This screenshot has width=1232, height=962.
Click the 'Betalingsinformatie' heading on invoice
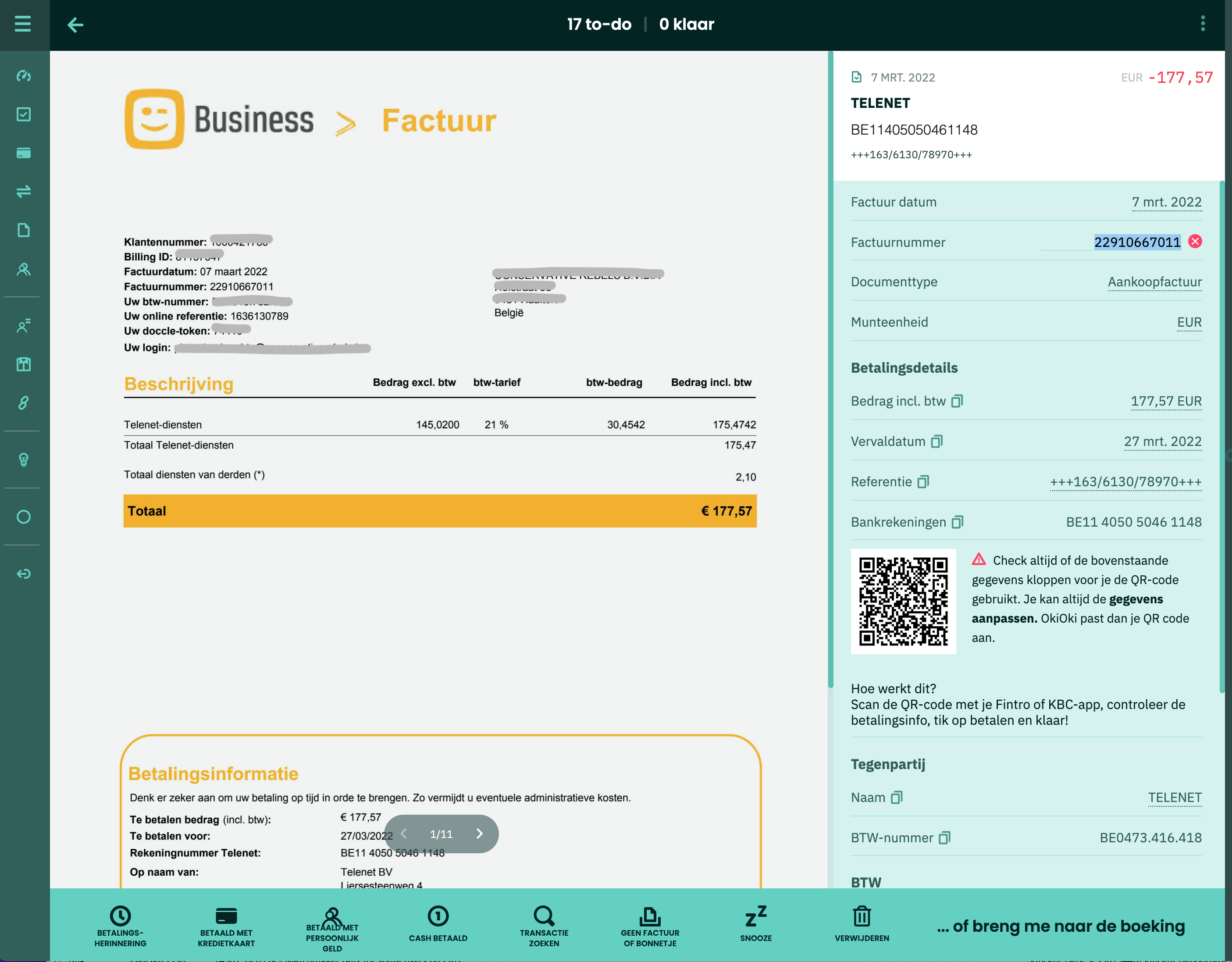213,773
